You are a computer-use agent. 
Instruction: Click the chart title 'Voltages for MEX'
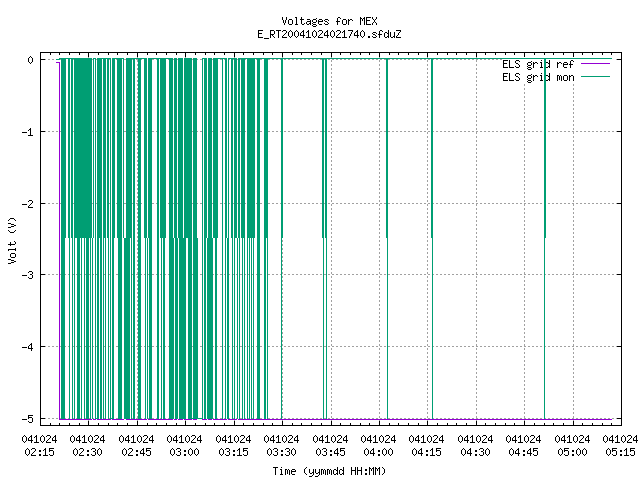[x=329, y=21]
